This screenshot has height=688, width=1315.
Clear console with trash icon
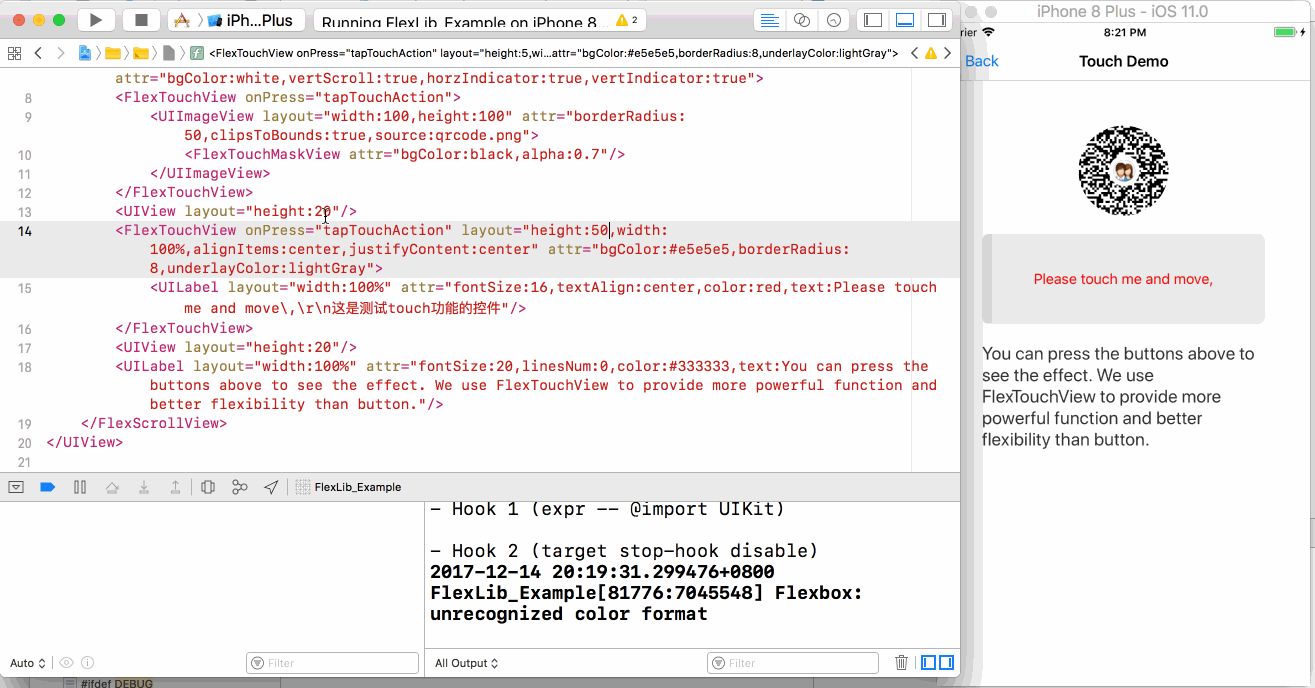901,663
